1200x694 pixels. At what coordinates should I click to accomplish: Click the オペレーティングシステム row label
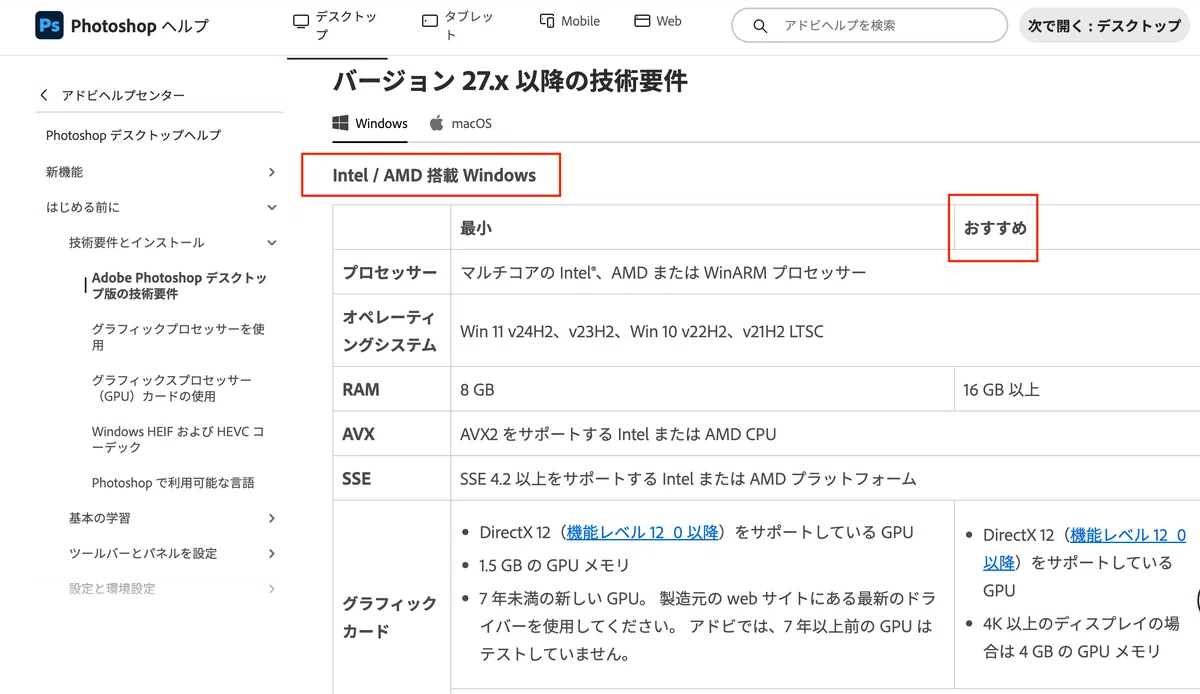click(390, 331)
